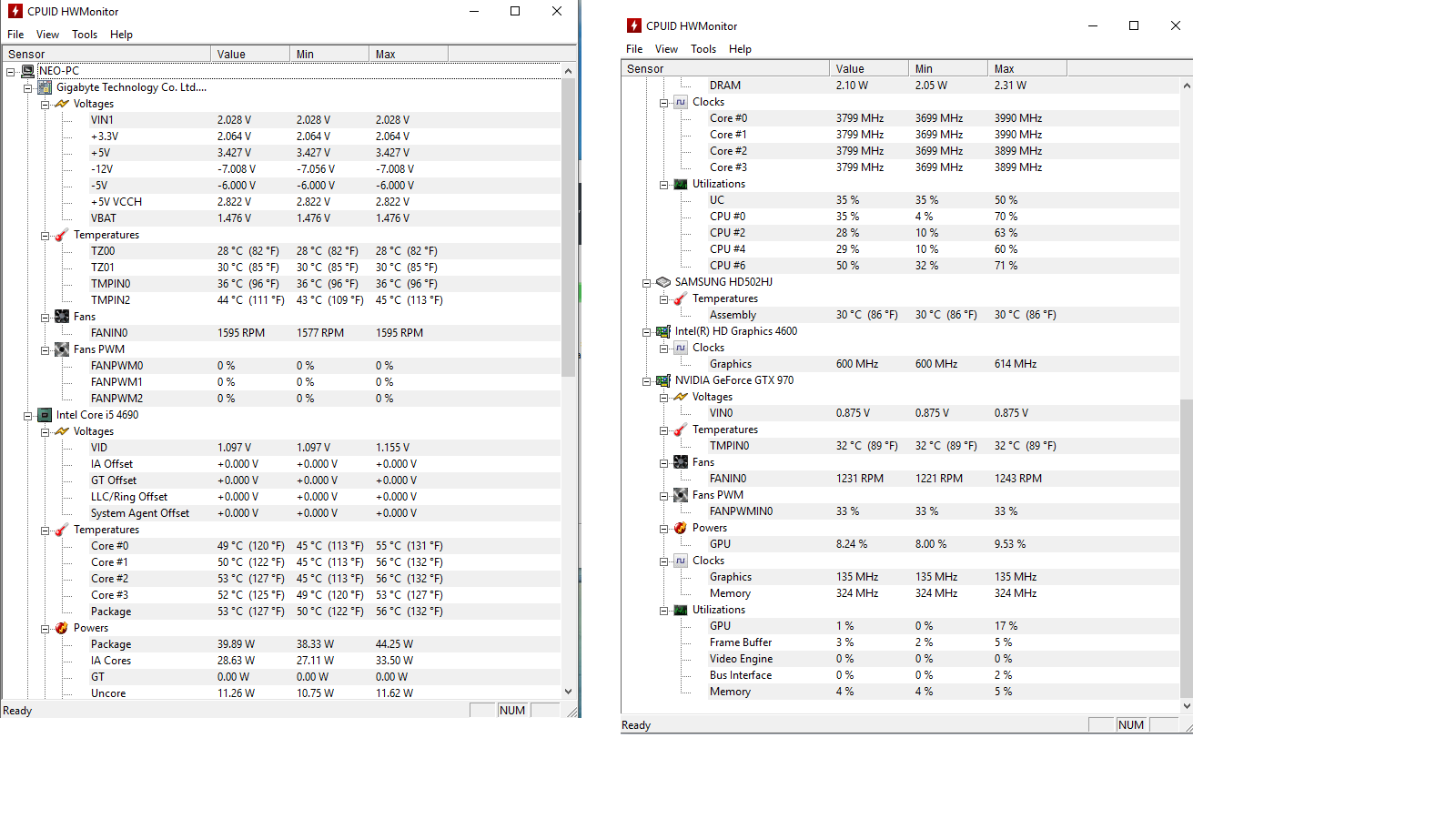Screen dimensions: 1456x819
Task: Click the Voltages icon above VIN0 0.875 V
Action: (x=681, y=397)
